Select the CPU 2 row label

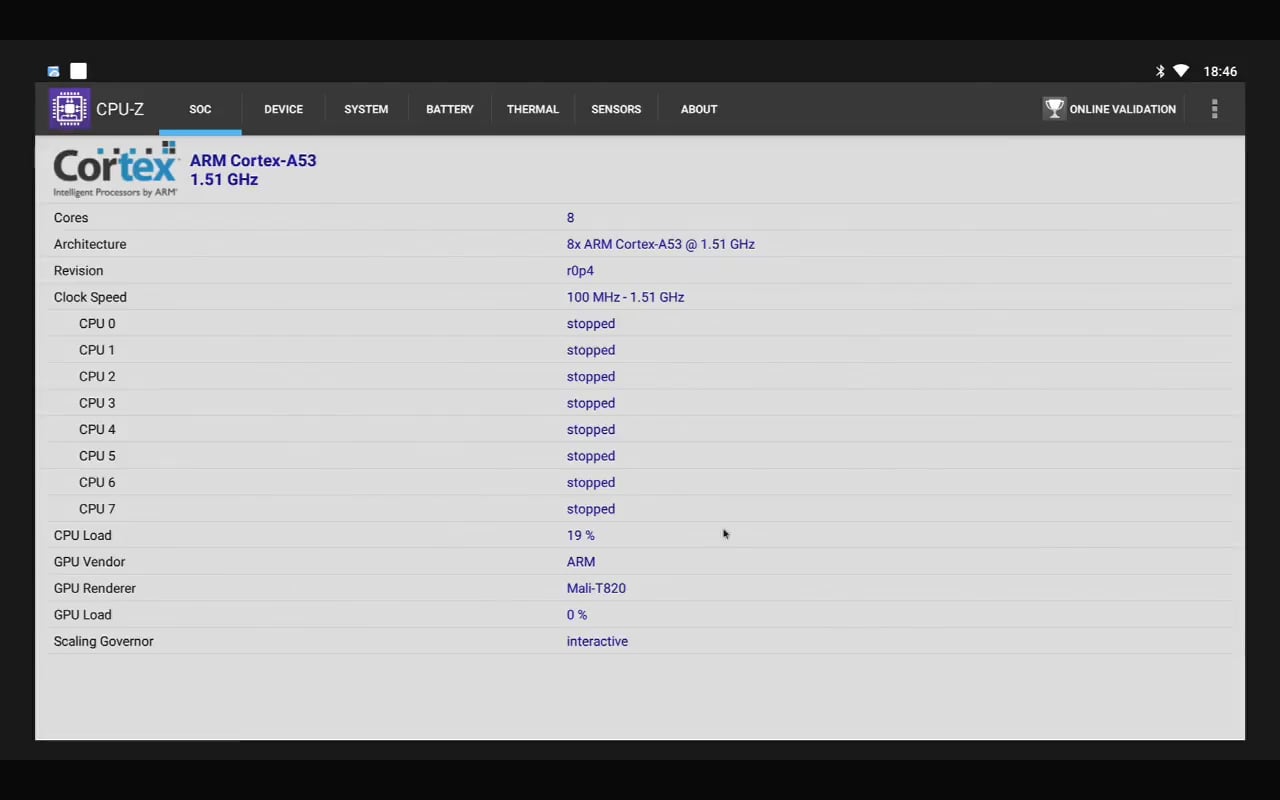point(97,377)
